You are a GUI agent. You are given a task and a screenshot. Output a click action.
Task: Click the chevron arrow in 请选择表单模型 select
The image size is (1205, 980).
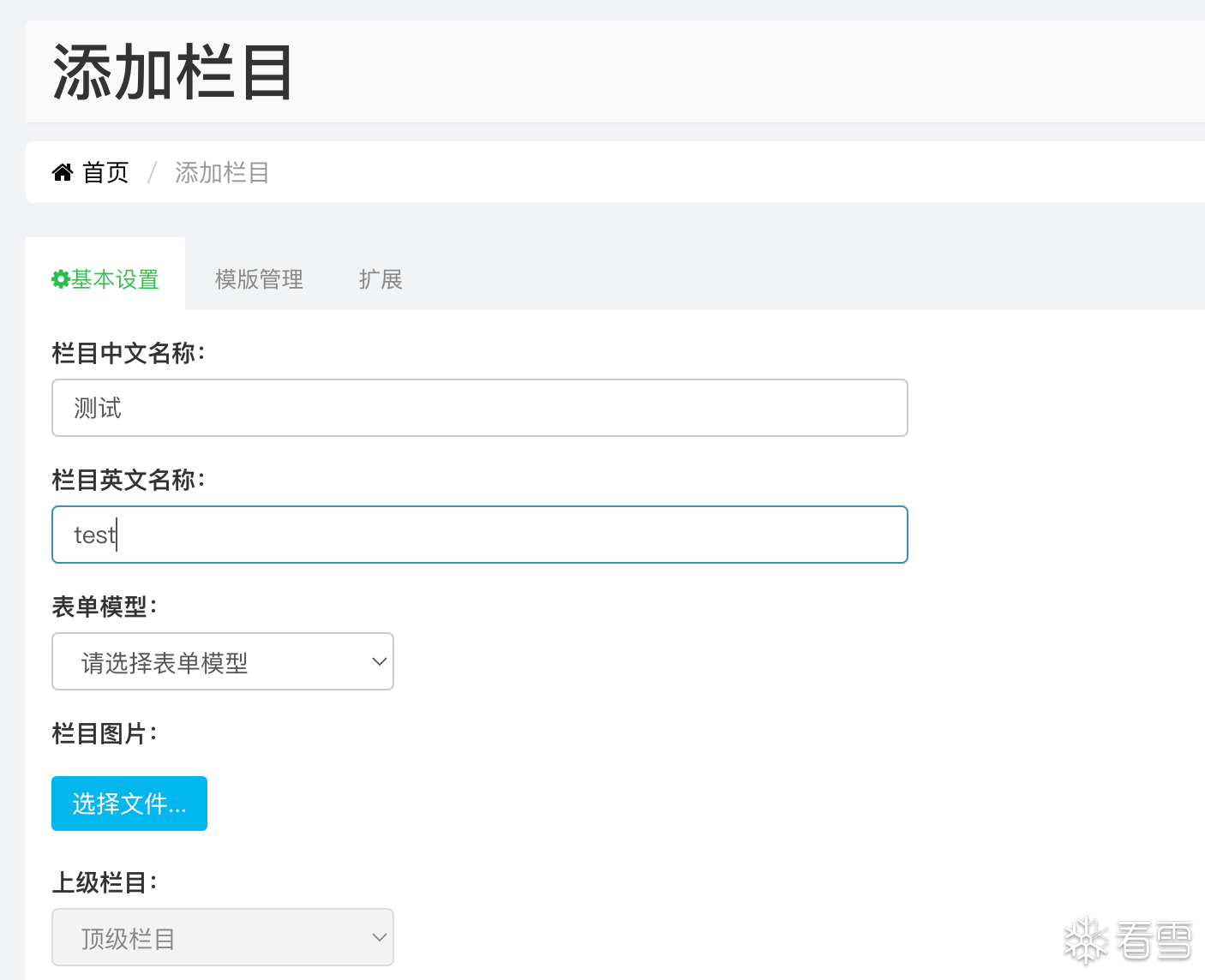(x=379, y=661)
